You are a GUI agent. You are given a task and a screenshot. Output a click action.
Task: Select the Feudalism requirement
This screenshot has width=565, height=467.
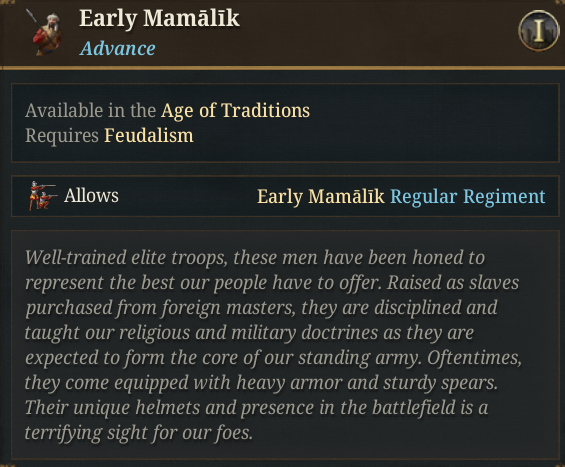click(x=149, y=136)
